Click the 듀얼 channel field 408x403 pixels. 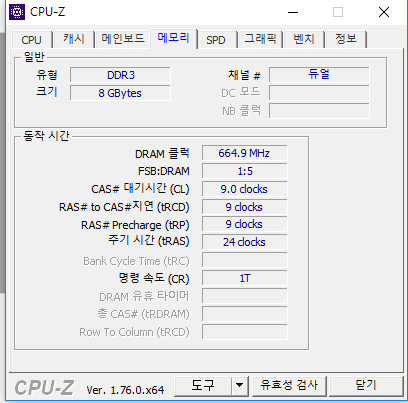[x=319, y=75]
